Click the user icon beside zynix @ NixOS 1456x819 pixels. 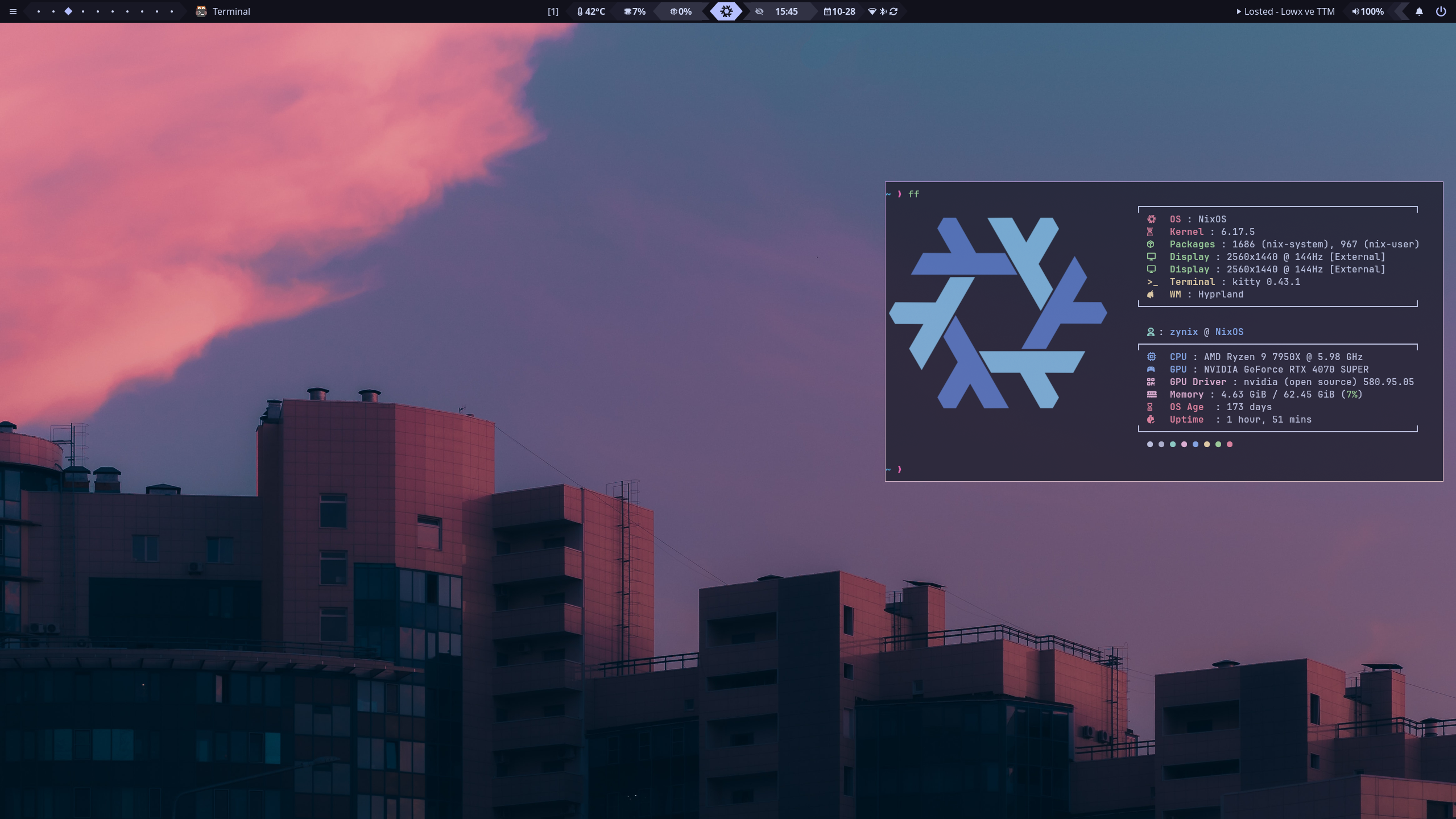(1151, 332)
